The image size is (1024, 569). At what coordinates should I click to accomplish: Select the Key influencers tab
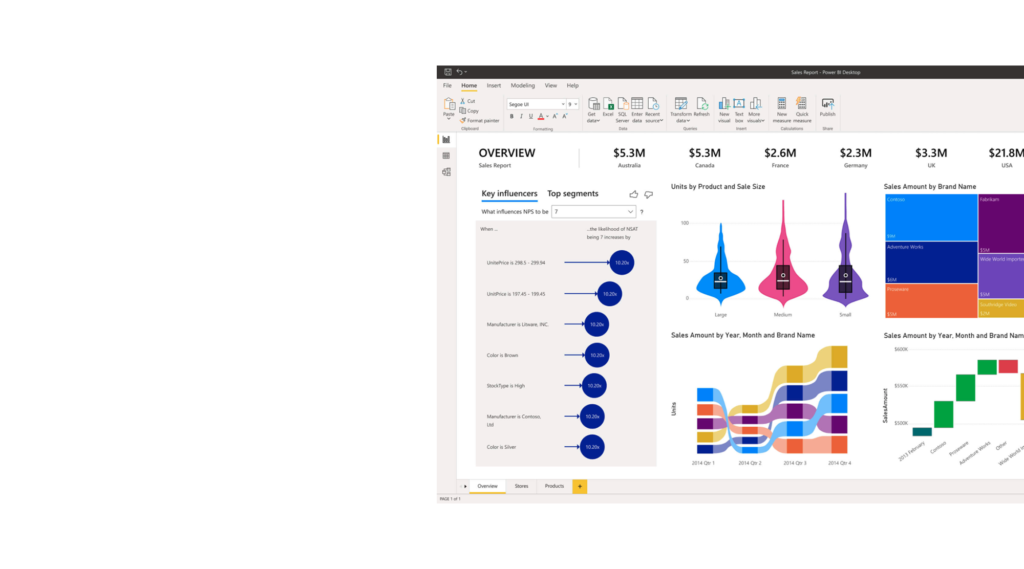point(509,193)
